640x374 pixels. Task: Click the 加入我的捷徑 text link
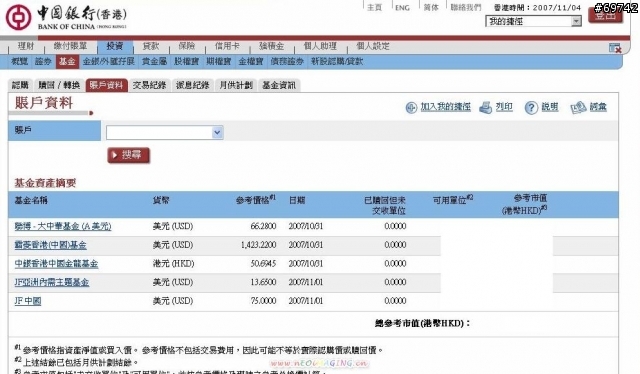(446, 107)
